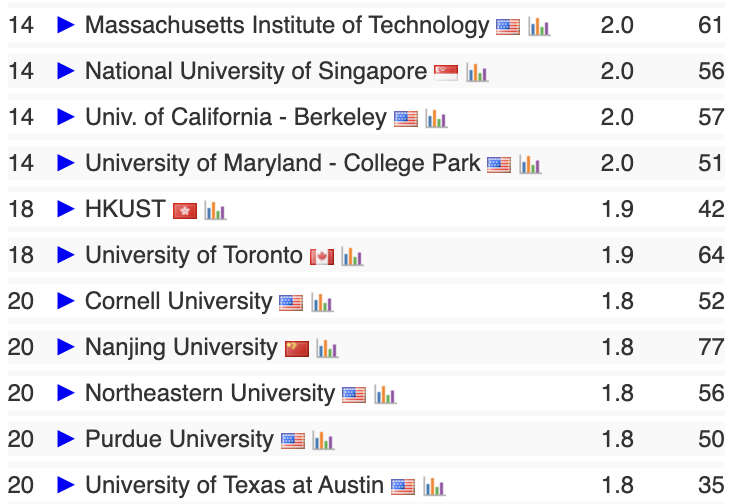Viewport: 742px width, 504px height.
Task: Show the chart for University of Texas at Austin
Action: pyautogui.click(x=433, y=487)
